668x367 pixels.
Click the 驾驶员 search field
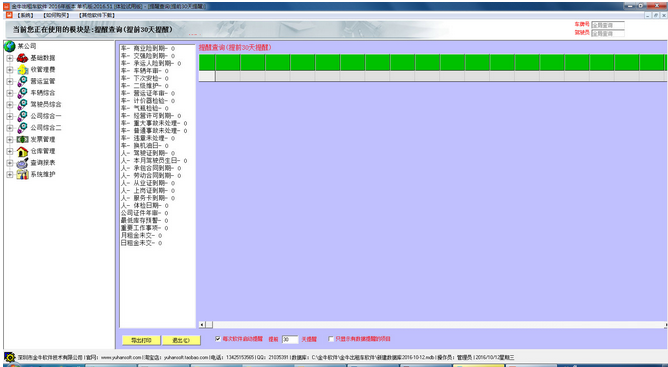coord(608,33)
